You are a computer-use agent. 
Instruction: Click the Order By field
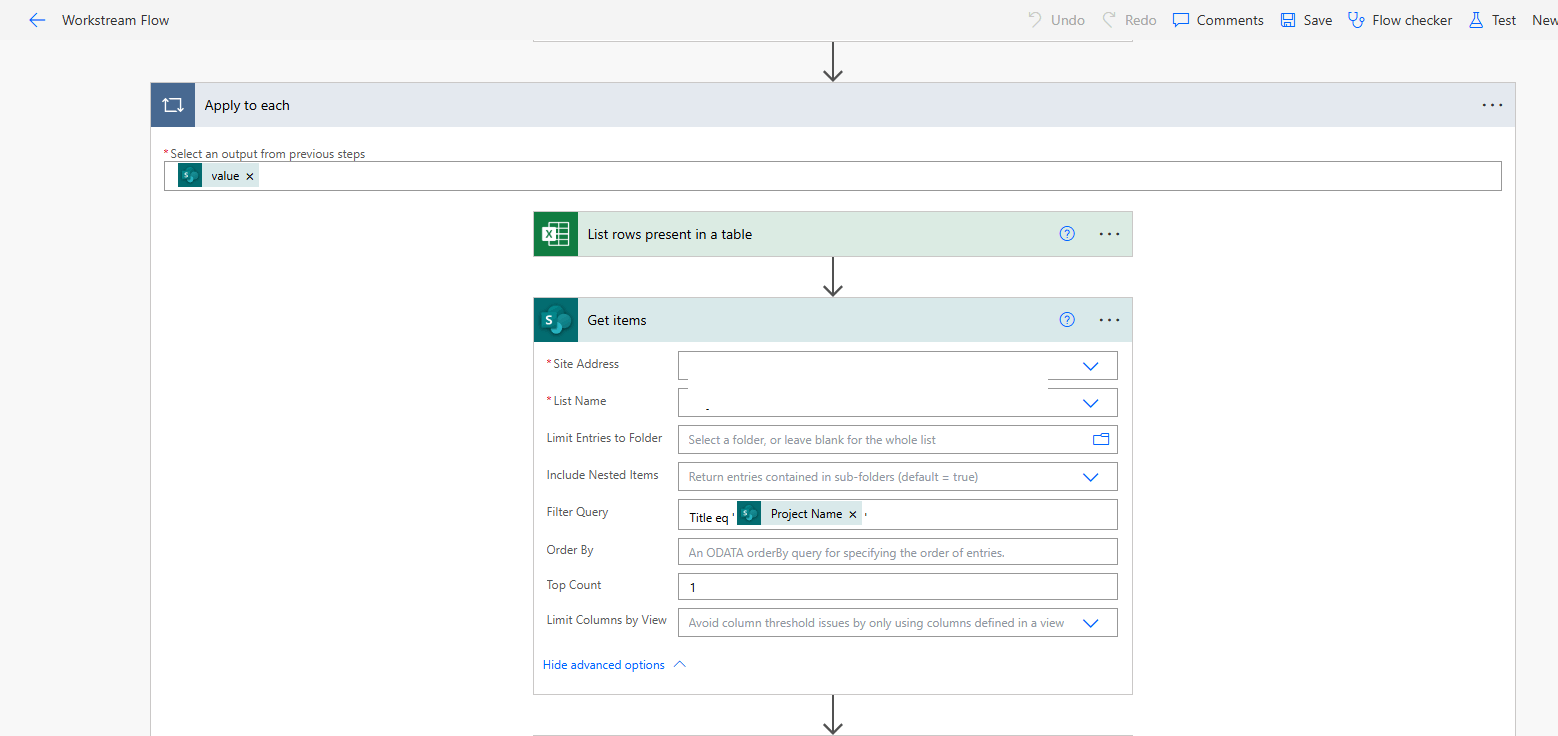coord(897,552)
